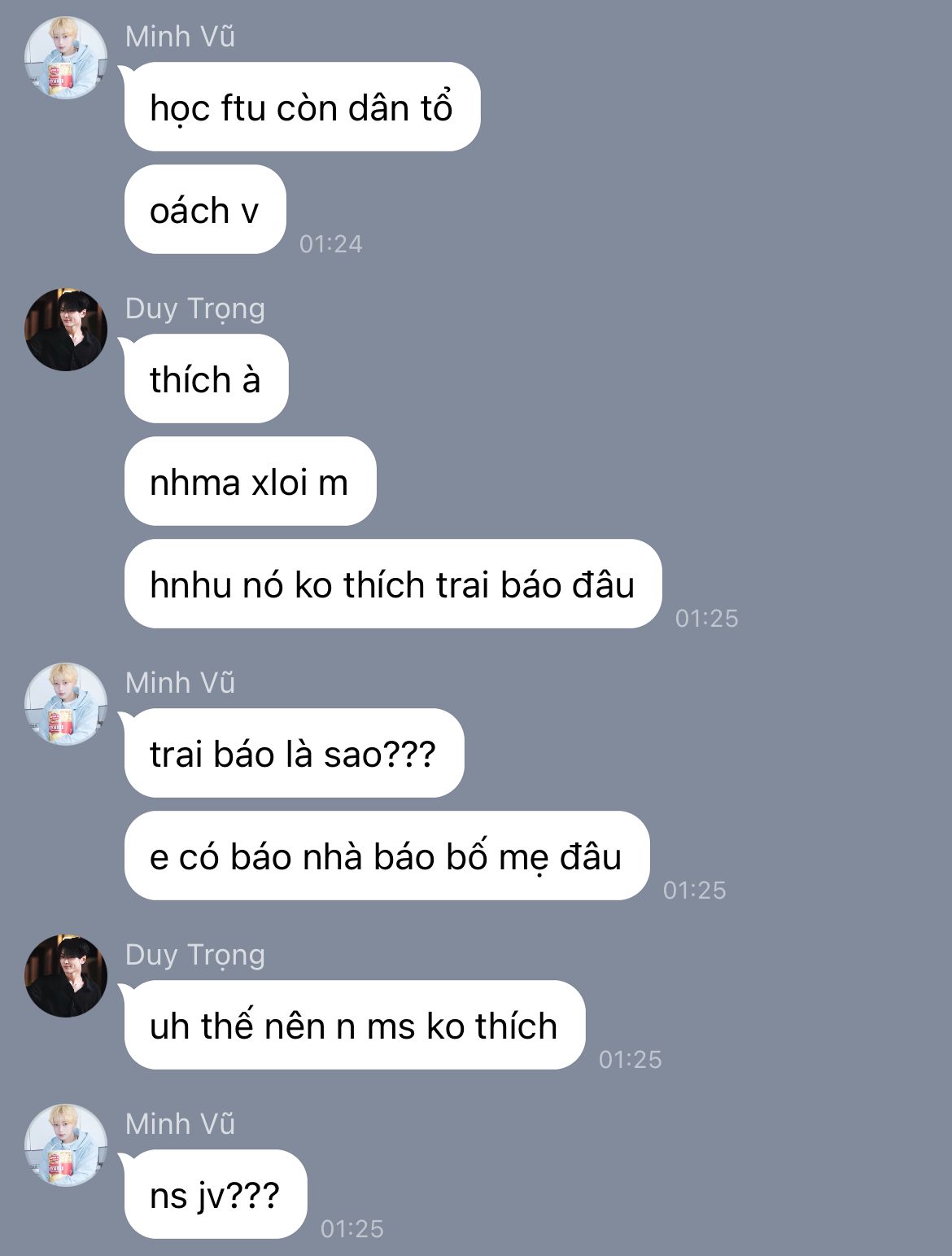Screen dimensions: 952x1256
Task: Tap Duy Trọng's avatar beside 'thích à'
Action: pyautogui.click(x=66, y=329)
